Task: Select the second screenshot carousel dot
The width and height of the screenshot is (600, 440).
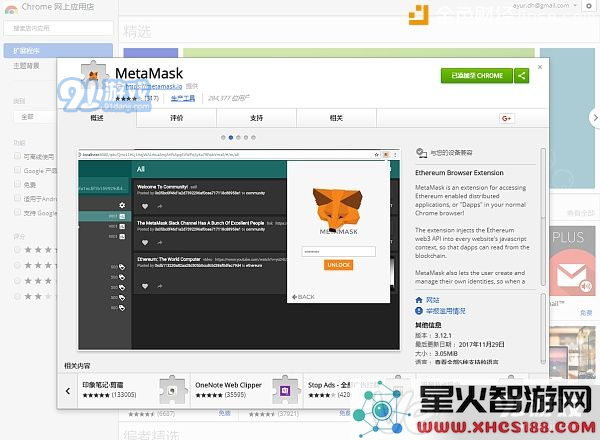Action: point(231,137)
